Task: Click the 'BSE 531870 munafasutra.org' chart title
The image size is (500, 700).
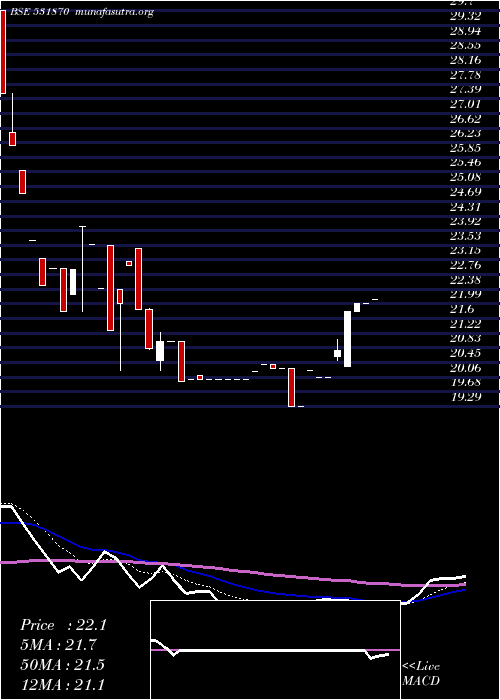Action: click(x=81, y=12)
